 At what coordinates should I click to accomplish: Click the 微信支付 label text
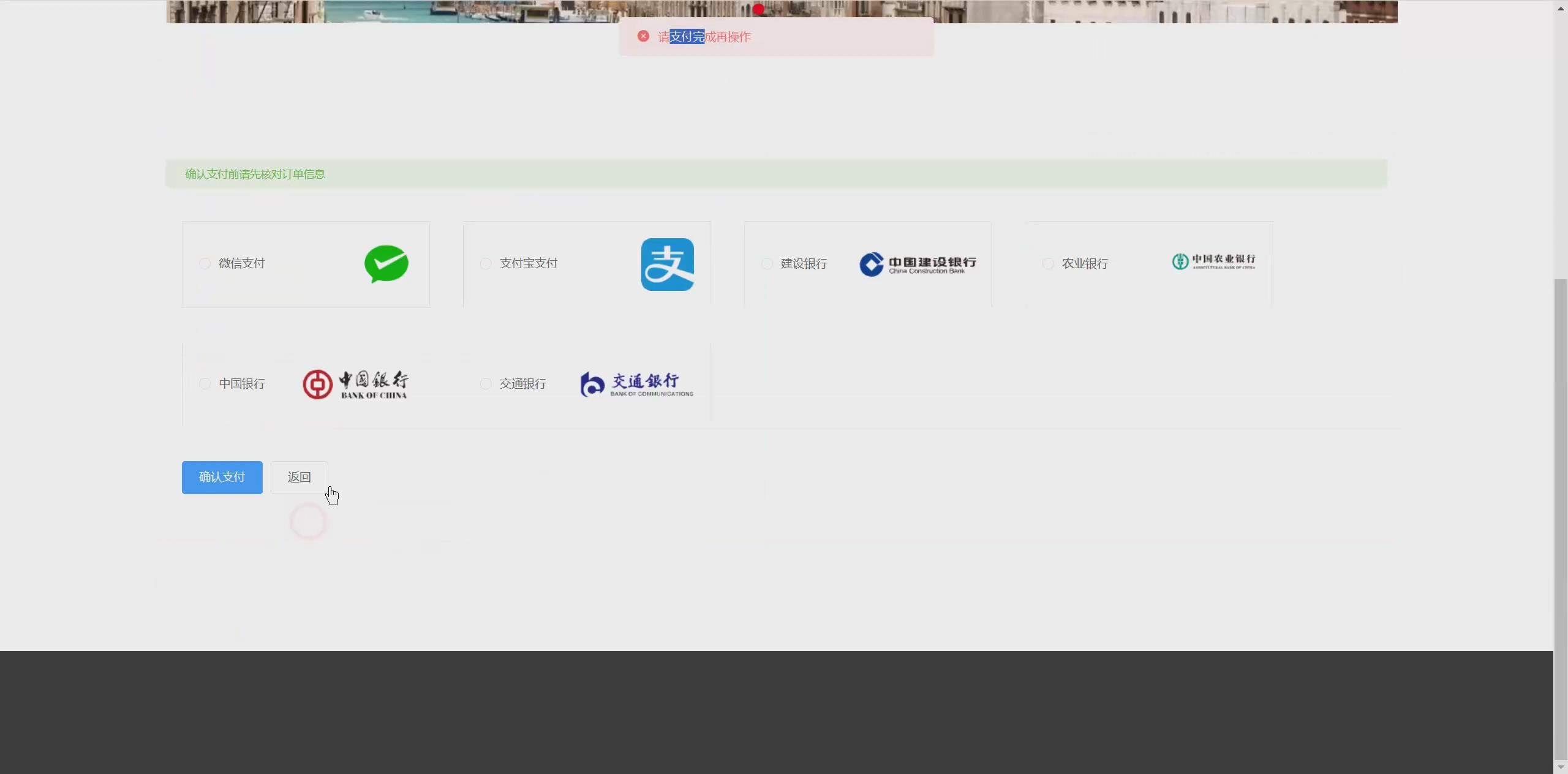[242, 263]
